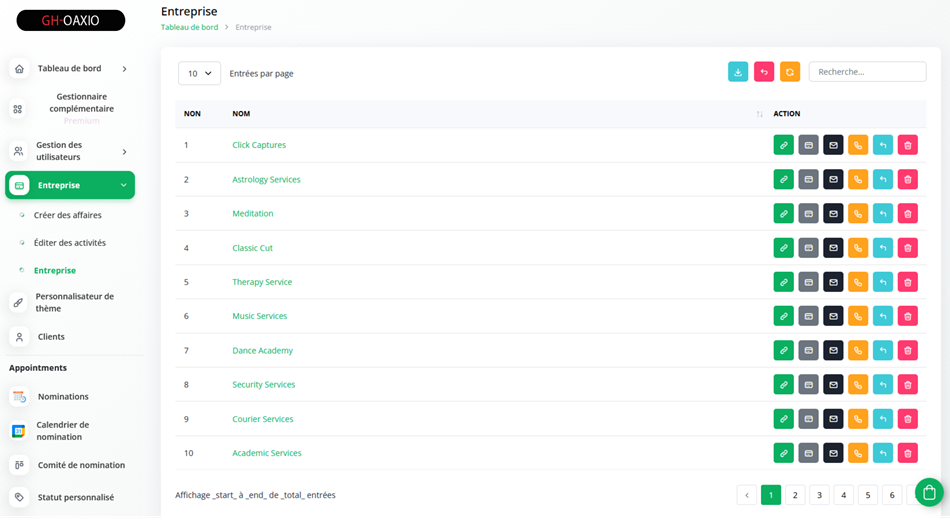Open Créer des affaires submenu item
Viewport: 950px width, 521px height.
click(x=68, y=215)
